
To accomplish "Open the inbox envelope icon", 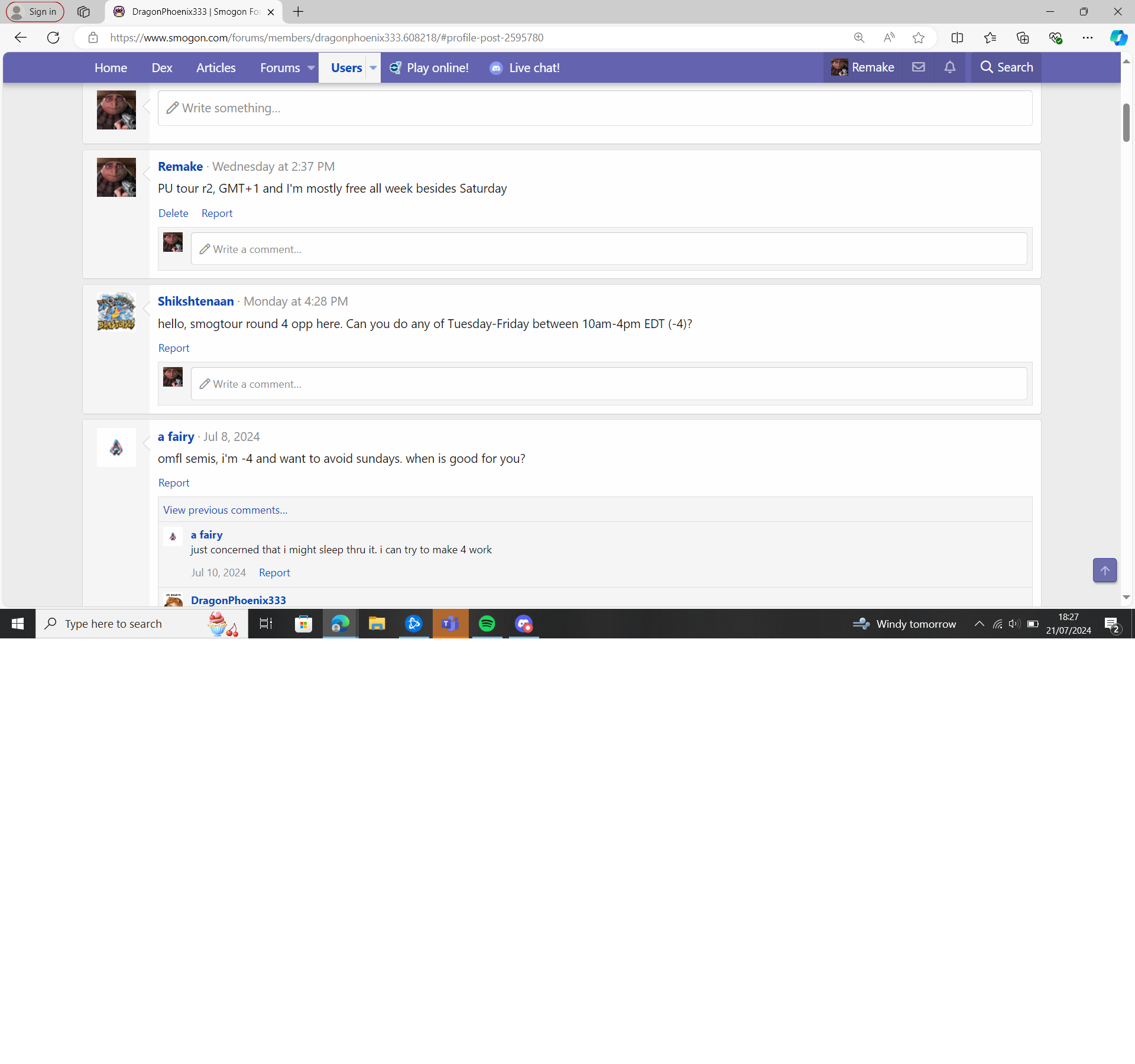I will 918,67.
